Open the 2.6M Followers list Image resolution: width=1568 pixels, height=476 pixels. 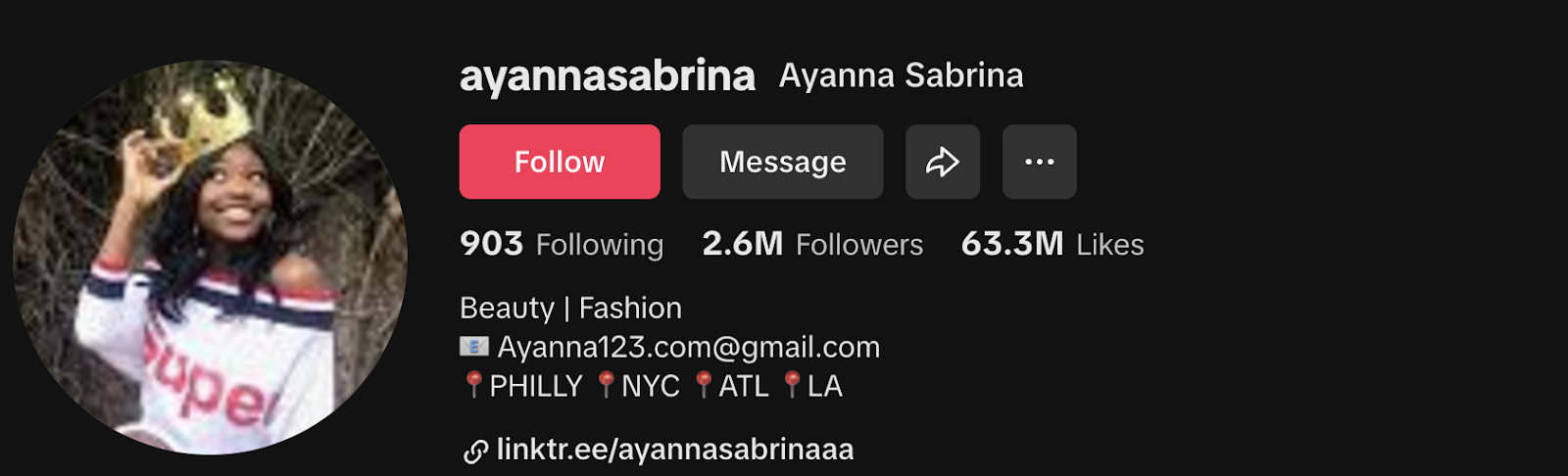pos(812,244)
